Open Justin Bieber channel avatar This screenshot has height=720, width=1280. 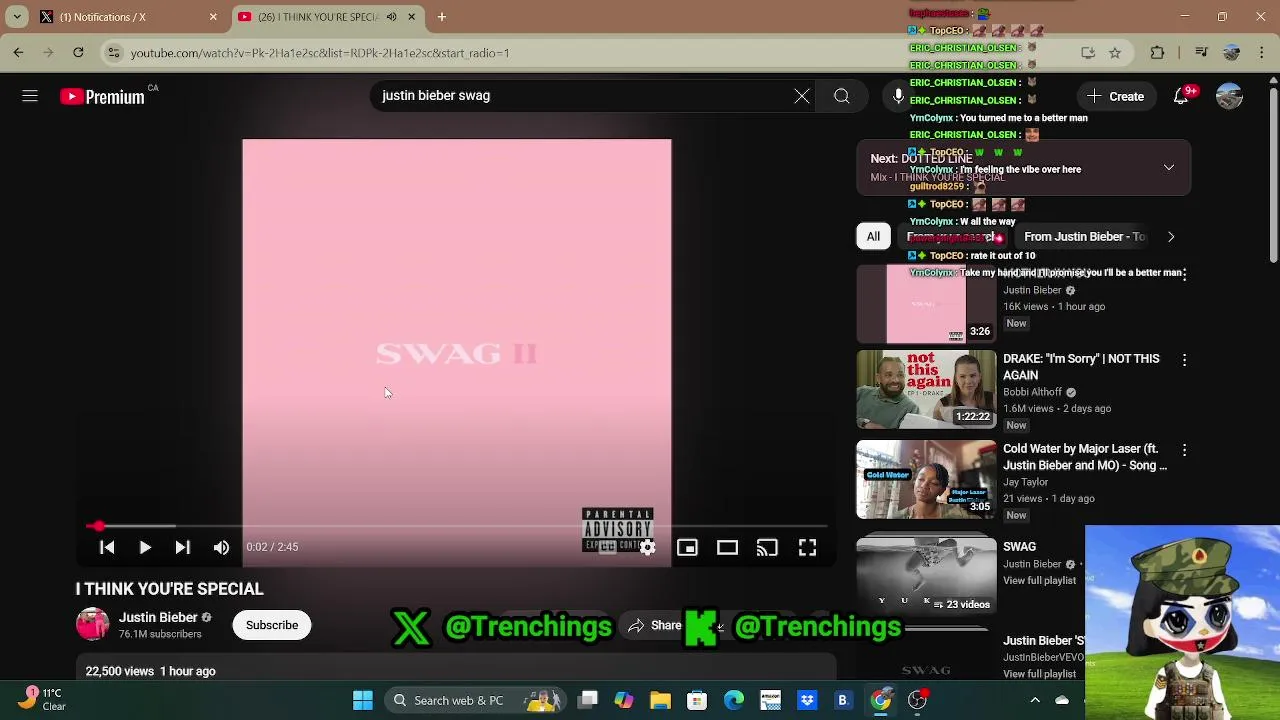click(x=93, y=624)
